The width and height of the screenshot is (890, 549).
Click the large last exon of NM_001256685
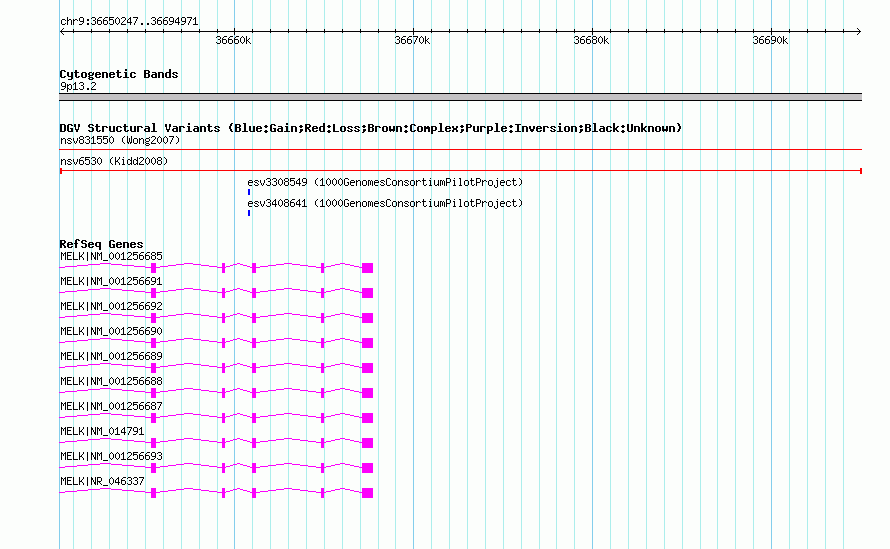[x=367, y=268]
